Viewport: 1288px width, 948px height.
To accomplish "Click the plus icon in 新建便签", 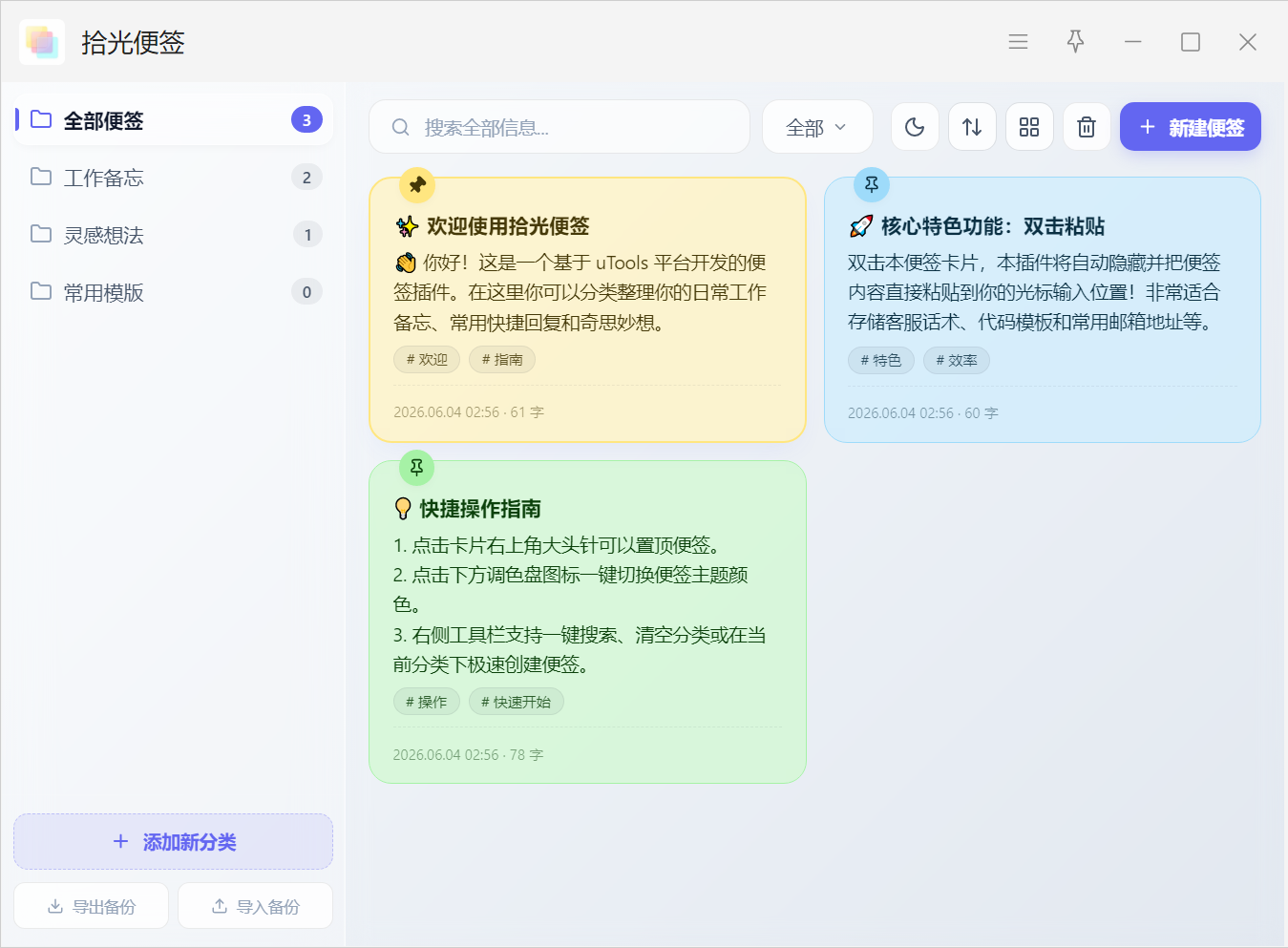I will [1148, 127].
